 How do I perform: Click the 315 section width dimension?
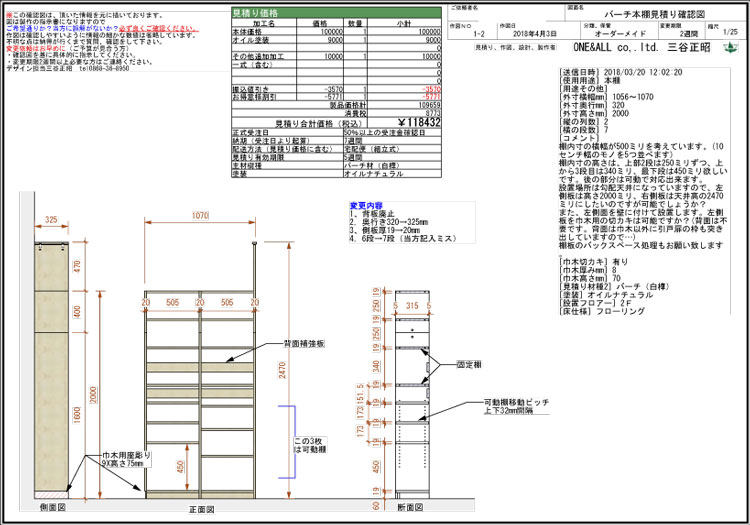[x=412, y=305]
